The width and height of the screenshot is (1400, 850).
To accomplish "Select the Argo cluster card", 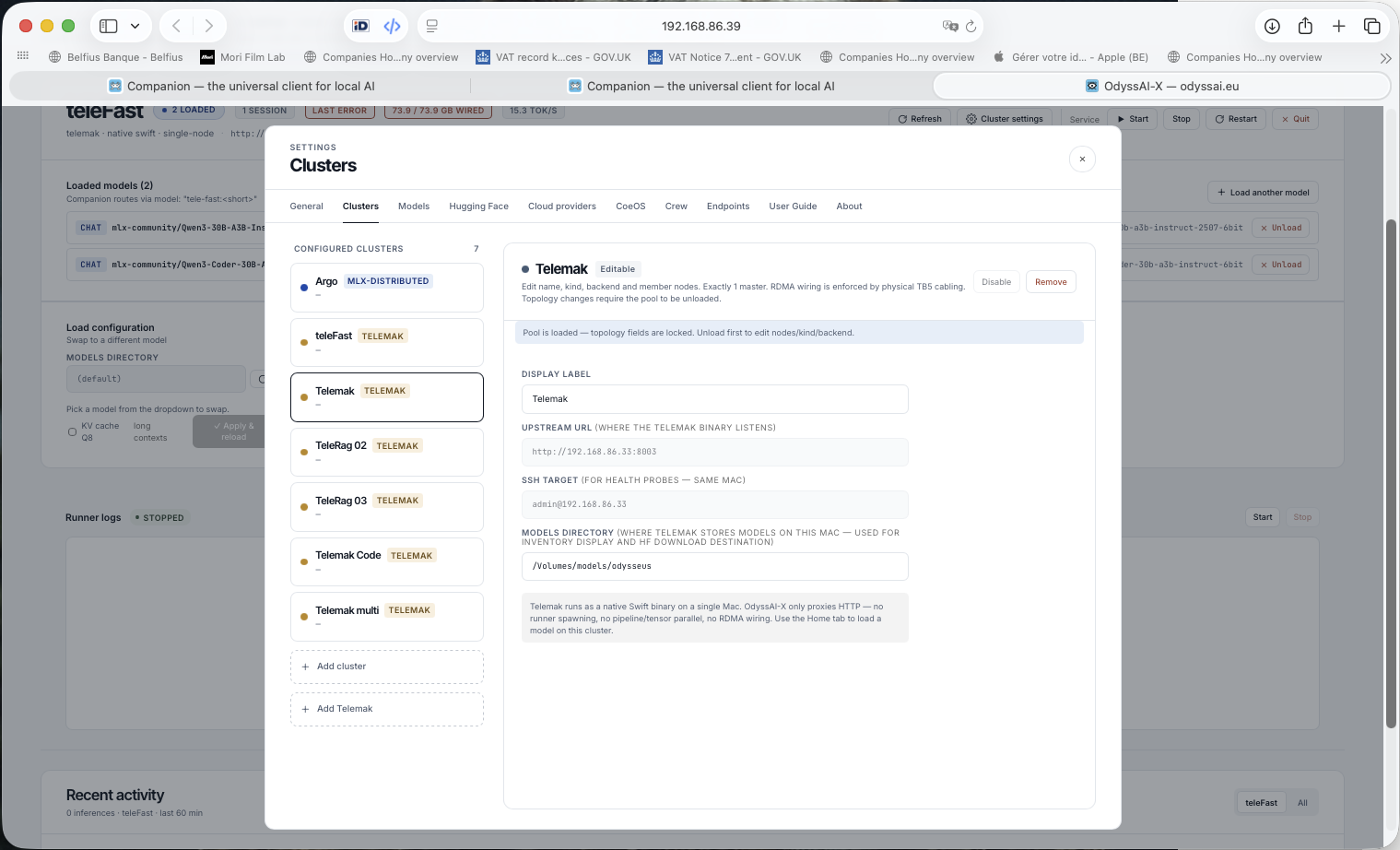I will [387, 288].
